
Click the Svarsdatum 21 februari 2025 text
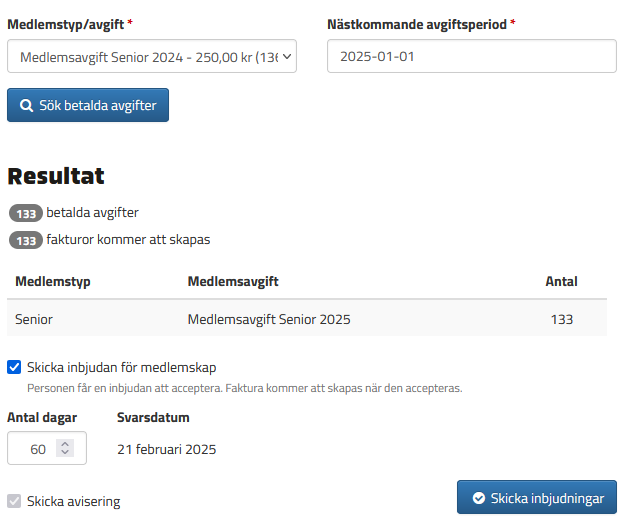166,449
